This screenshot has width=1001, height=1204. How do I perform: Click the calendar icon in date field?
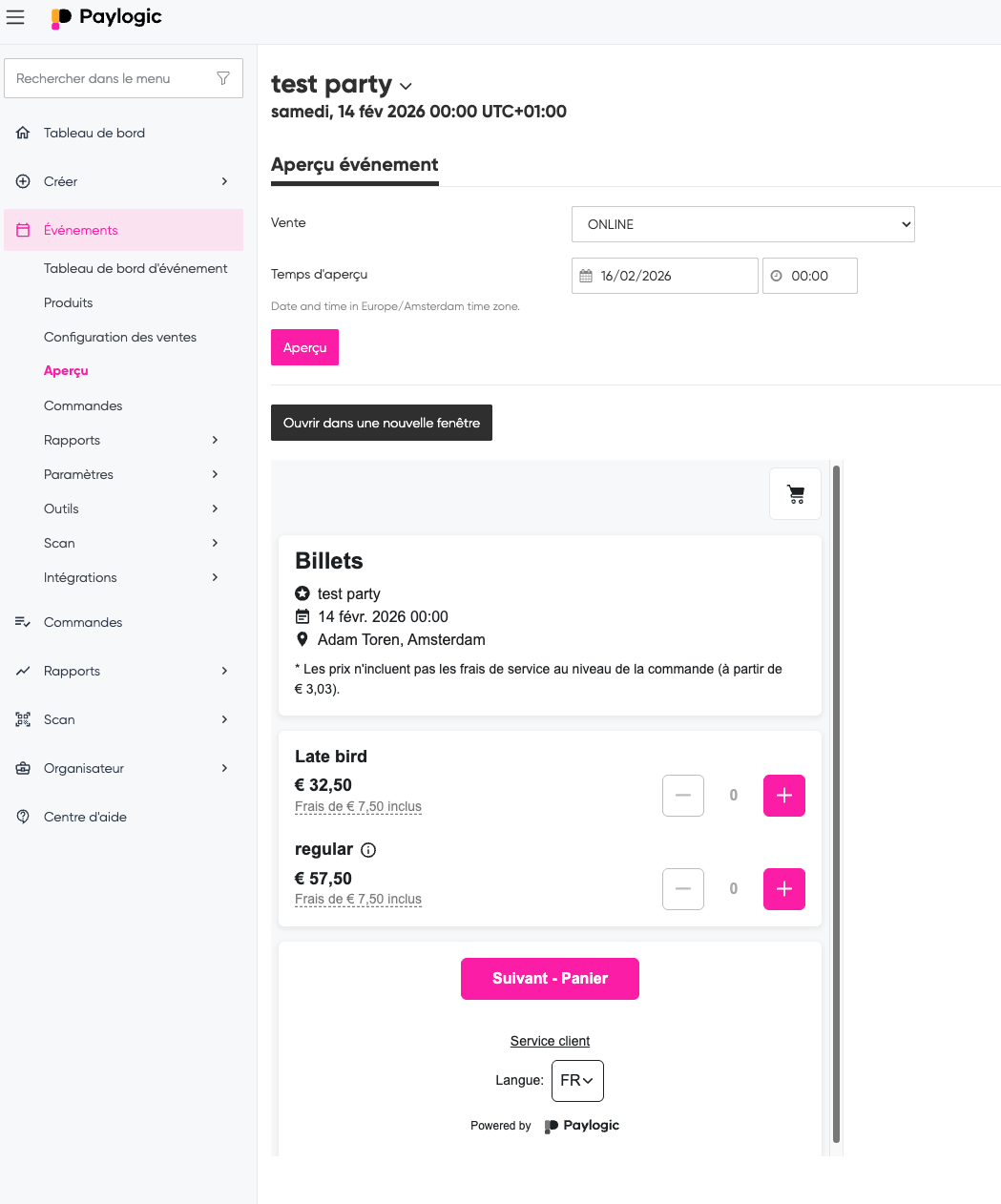click(x=586, y=276)
